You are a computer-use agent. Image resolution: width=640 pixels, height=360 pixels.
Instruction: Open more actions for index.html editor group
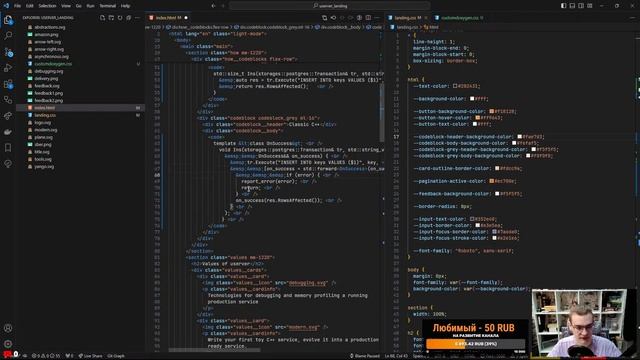point(377,18)
